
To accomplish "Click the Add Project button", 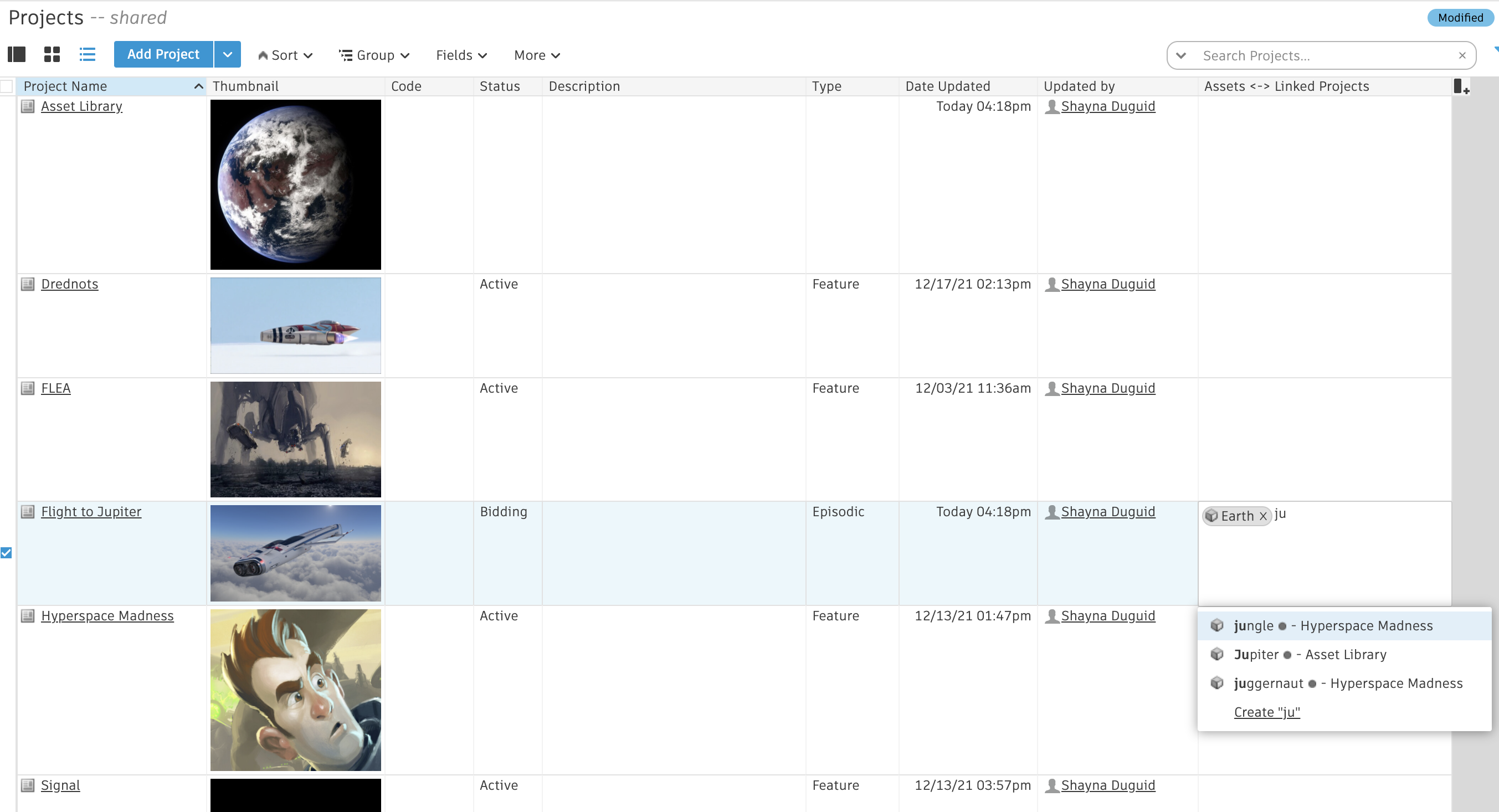I will pyautogui.click(x=163, y=55).
